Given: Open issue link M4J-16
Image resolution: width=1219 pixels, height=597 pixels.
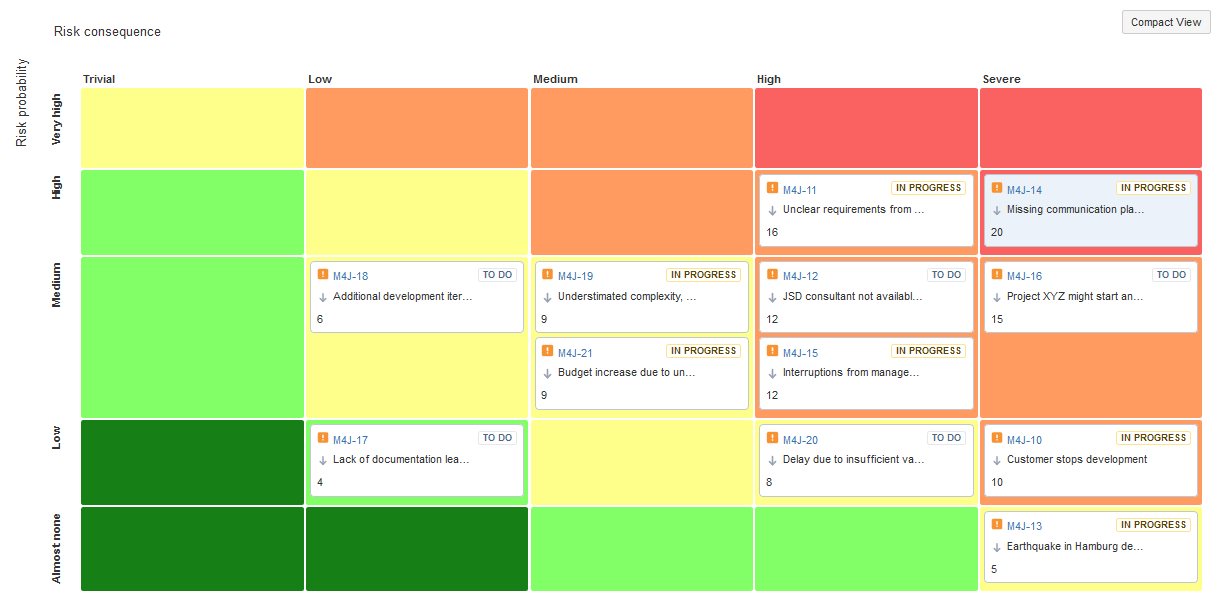Looking at the screenshot, I should pyautogui.click(x=1024, y=276).
